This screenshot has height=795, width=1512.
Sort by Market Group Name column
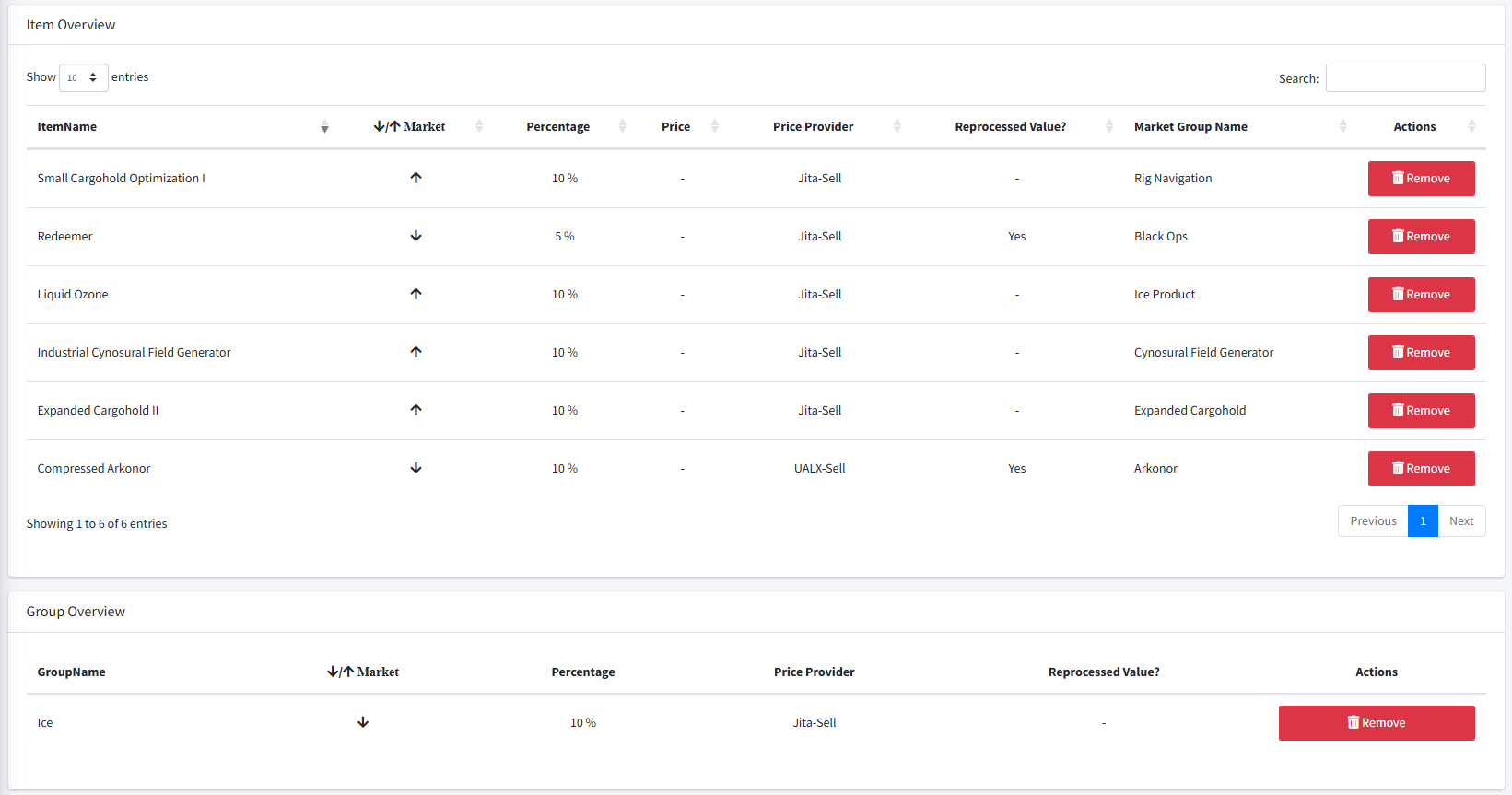(1190, 127)
